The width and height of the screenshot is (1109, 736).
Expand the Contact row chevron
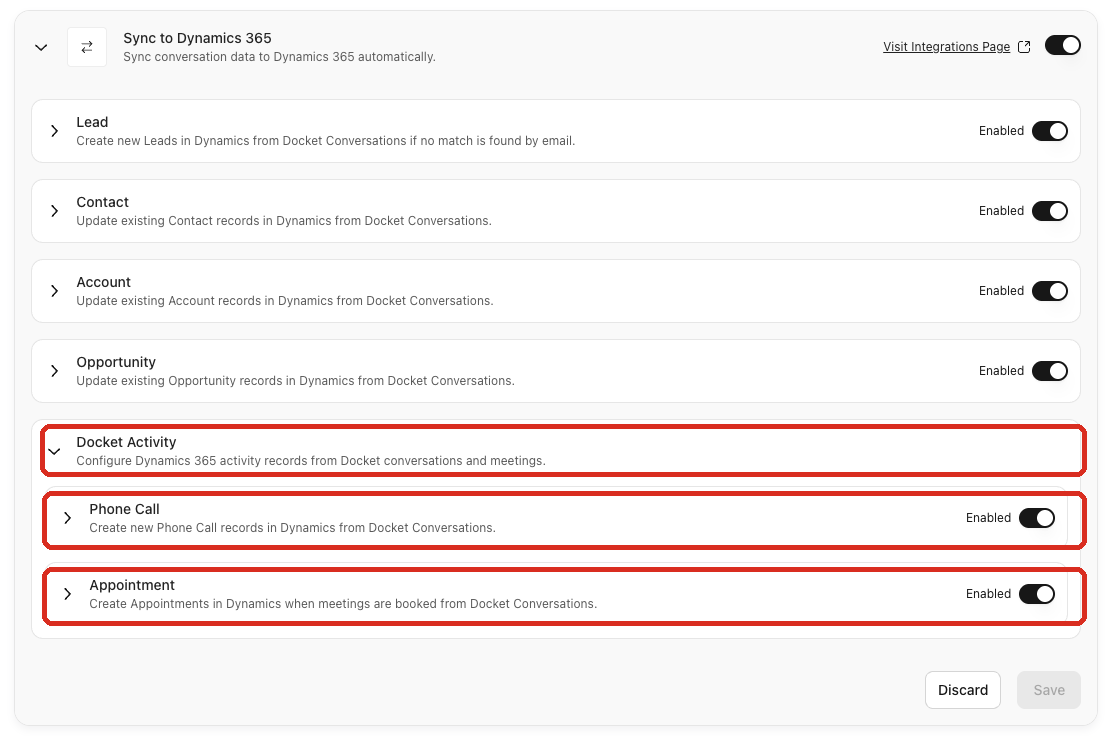click(x=54, y=211)
